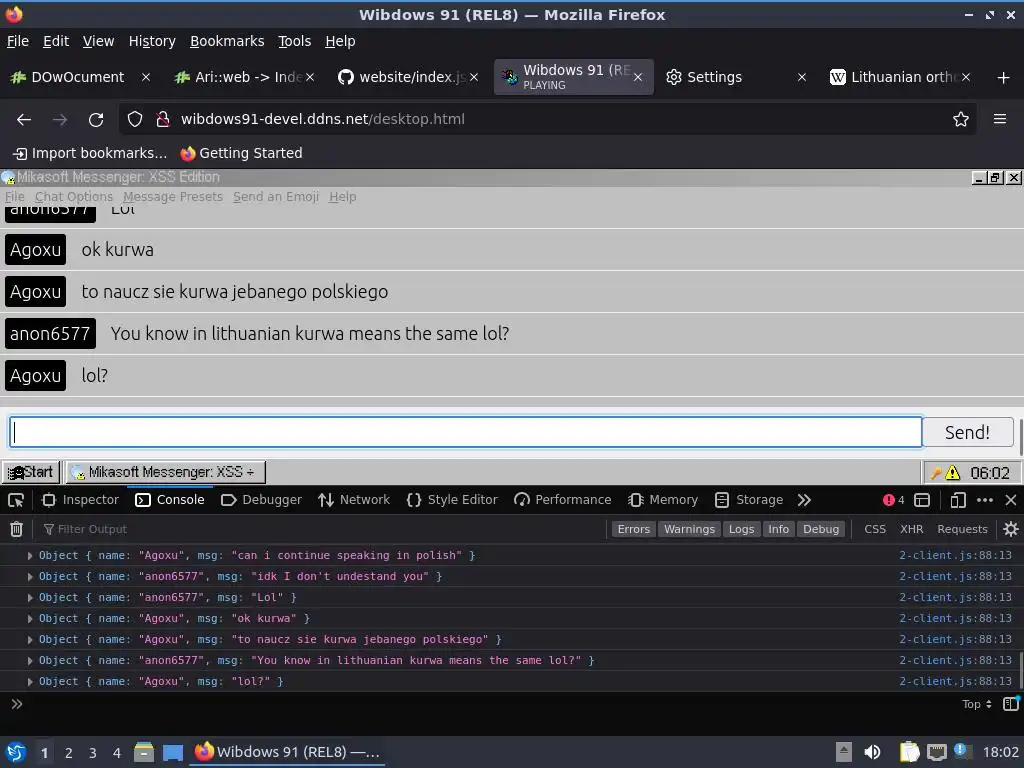Clear the console with the trash icon
Screen dimensions: 1024x768
point(17,529)
